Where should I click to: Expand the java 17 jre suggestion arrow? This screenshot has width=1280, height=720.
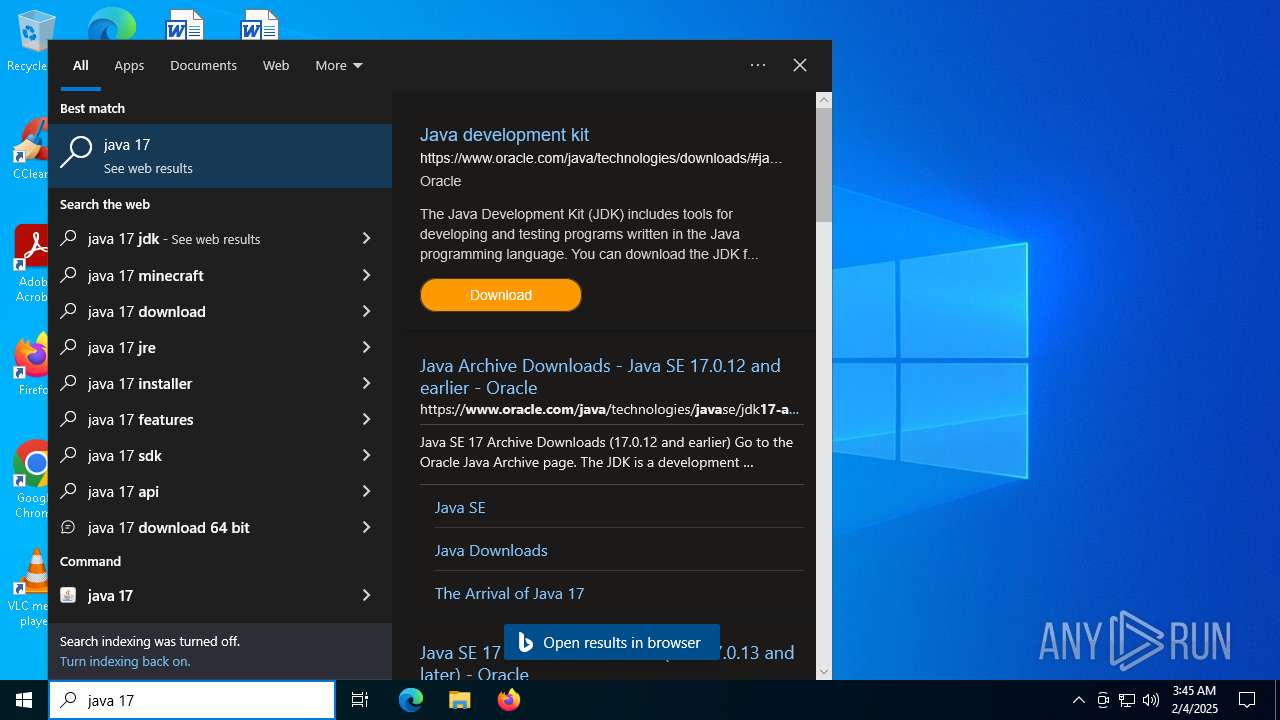(366, 347)
